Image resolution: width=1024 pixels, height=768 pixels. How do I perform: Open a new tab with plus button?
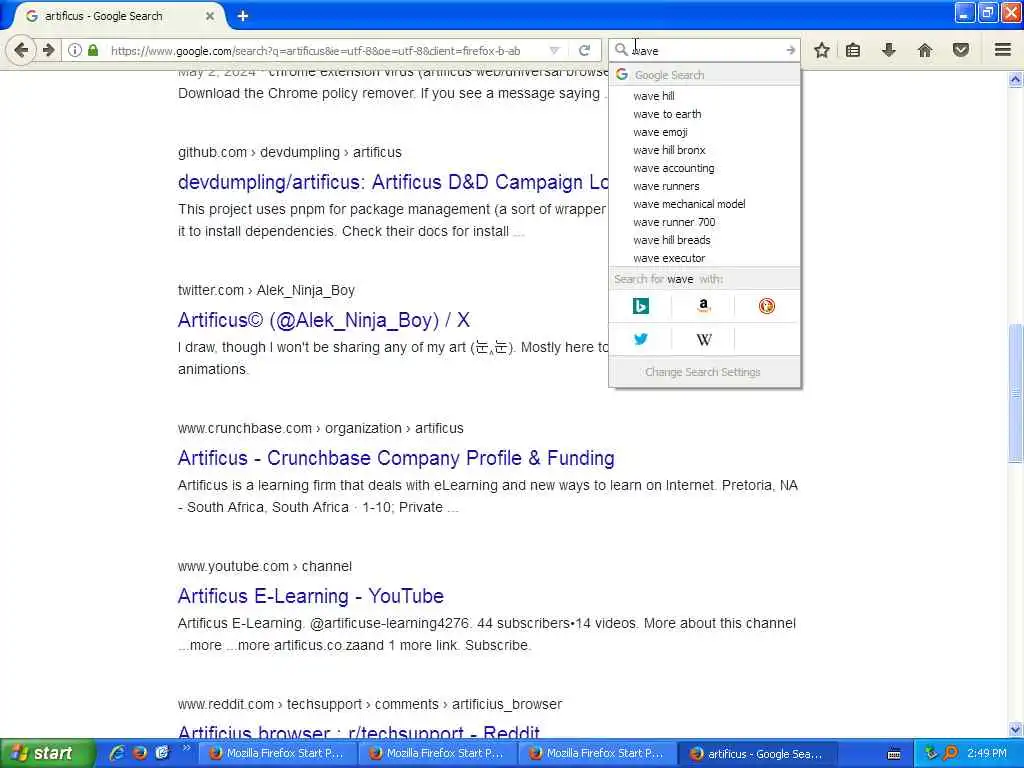point(243,16)
